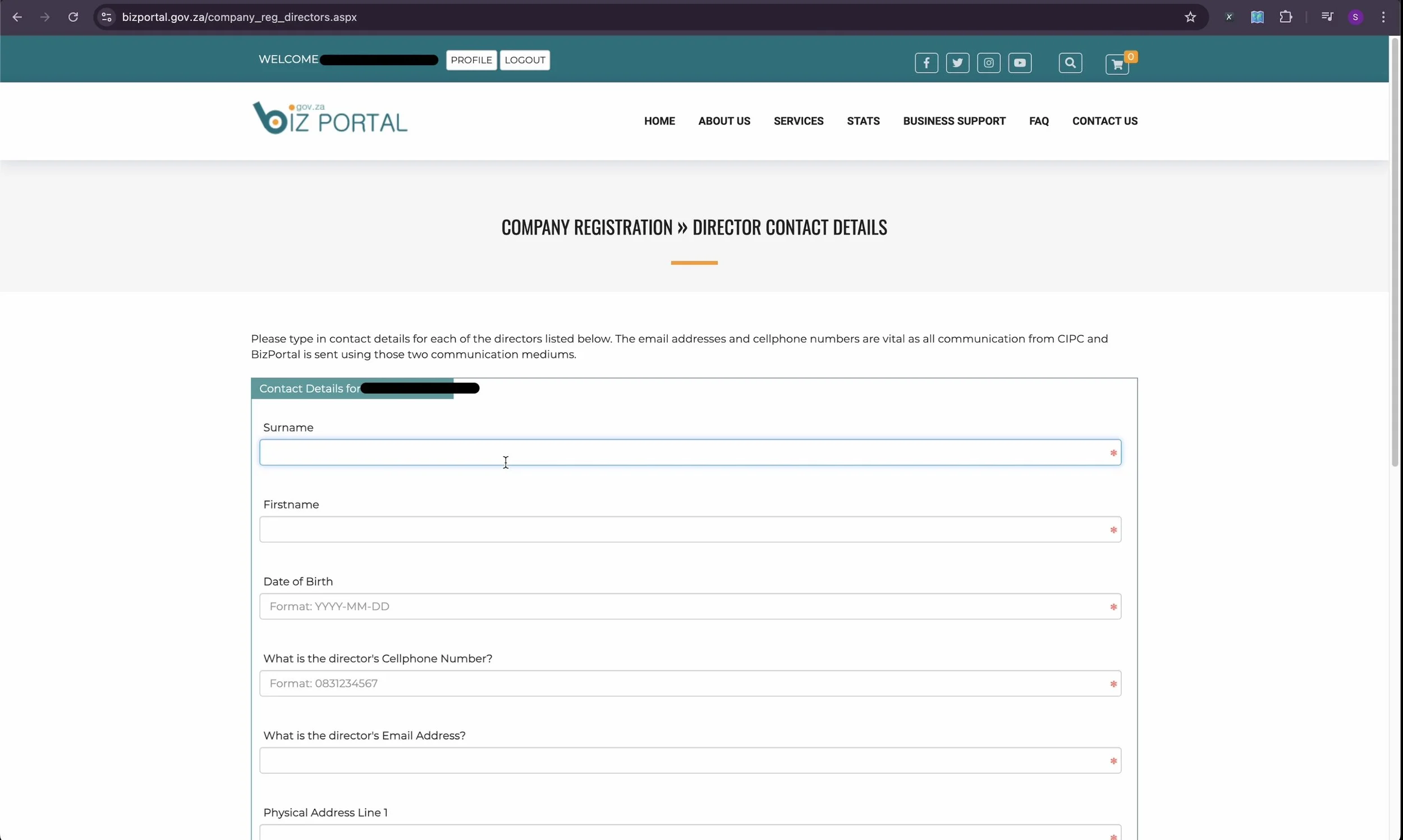This screenshot has height=840, width=1403.
Task: Open the YouTube social icon
Action: [1019, 63]
